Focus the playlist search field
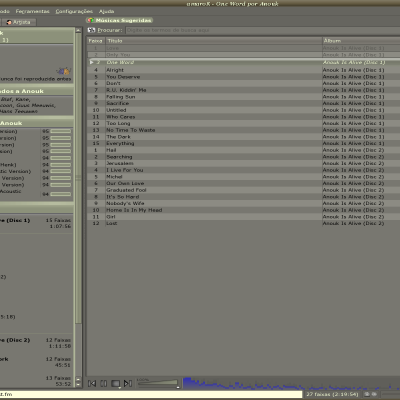Image resolution: width=400 pixels, height=400 pixels. pyautogui.click(x=262, y=30)
